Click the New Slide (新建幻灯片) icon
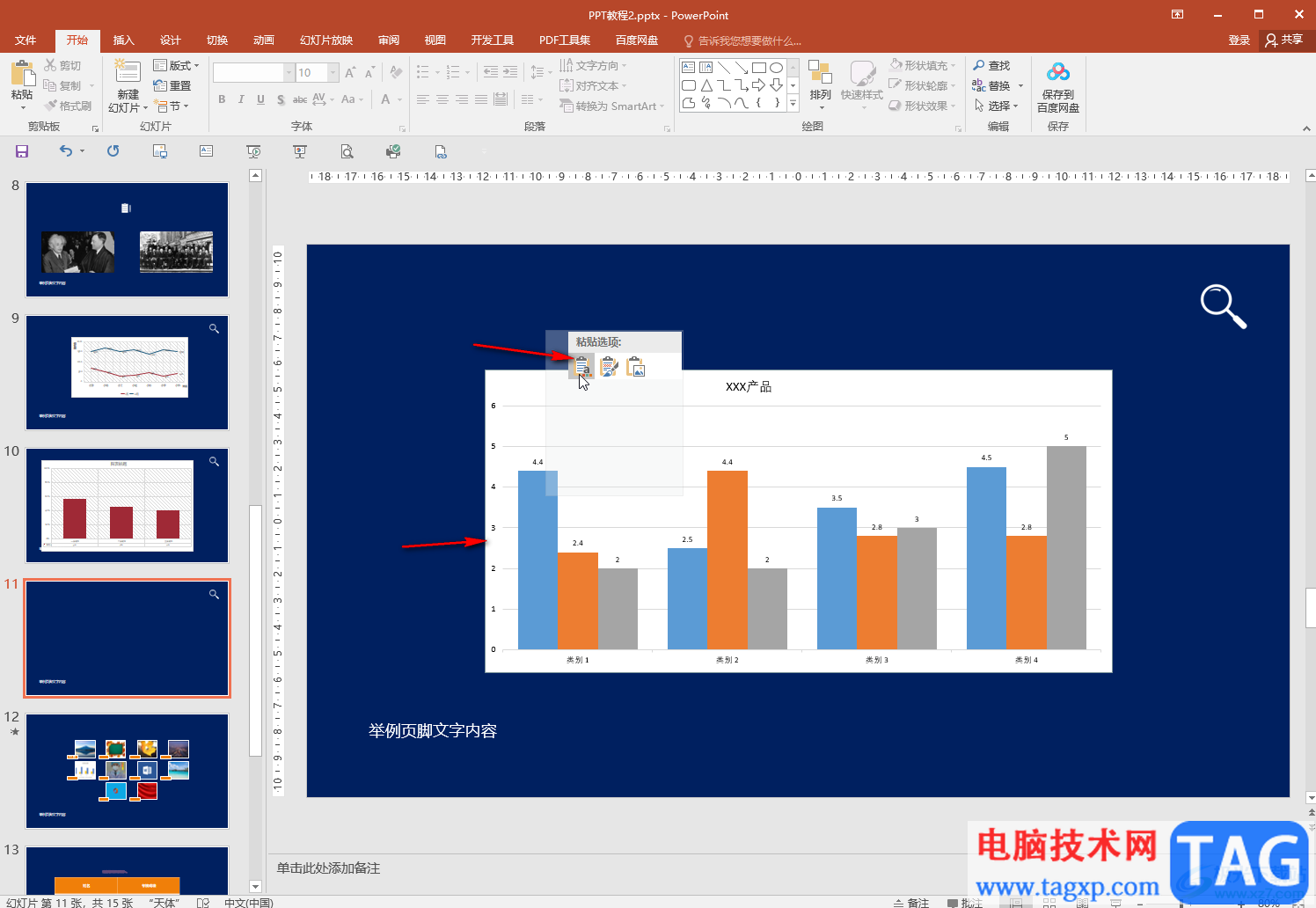The height and width of the screenshot is (908, 1316). [x=128, y=73]
